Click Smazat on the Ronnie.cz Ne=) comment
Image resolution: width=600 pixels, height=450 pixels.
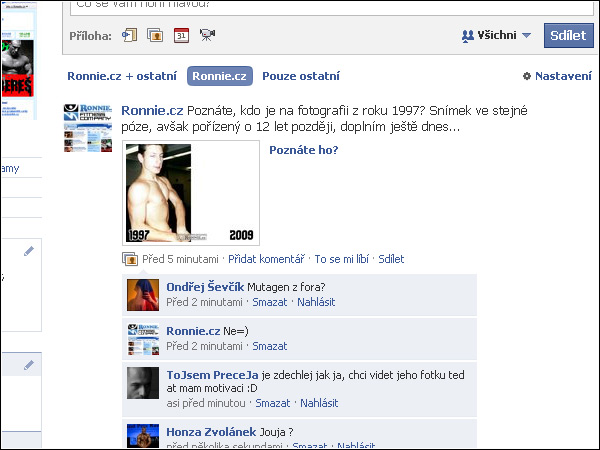(x=270, y=346)
